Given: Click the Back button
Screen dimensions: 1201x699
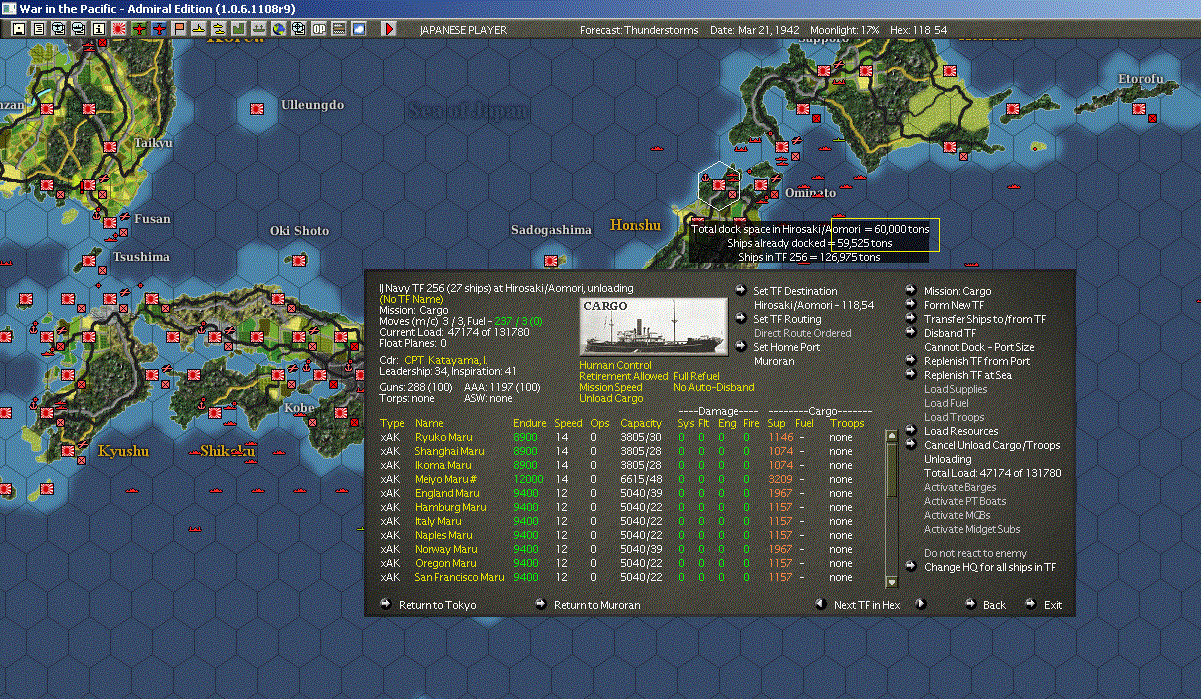Looking at the screenshot, I should (994, 605).
